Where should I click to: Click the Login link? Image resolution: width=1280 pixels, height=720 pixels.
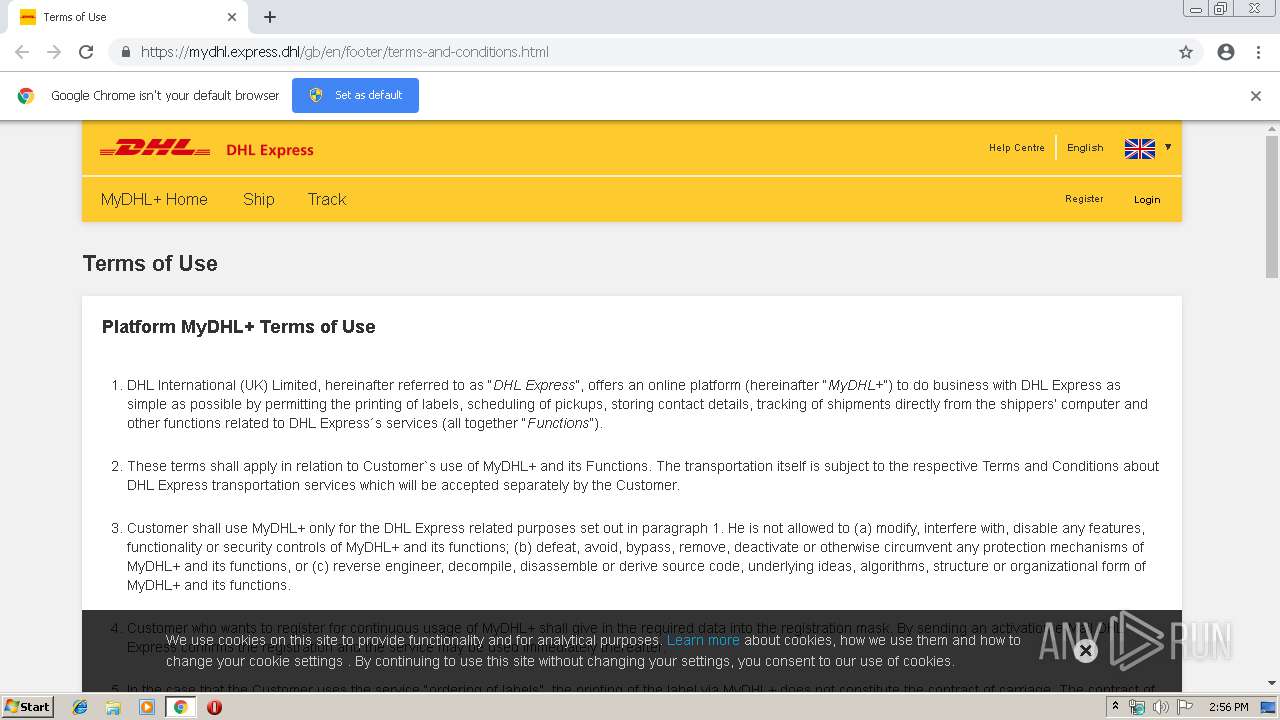1147,200
